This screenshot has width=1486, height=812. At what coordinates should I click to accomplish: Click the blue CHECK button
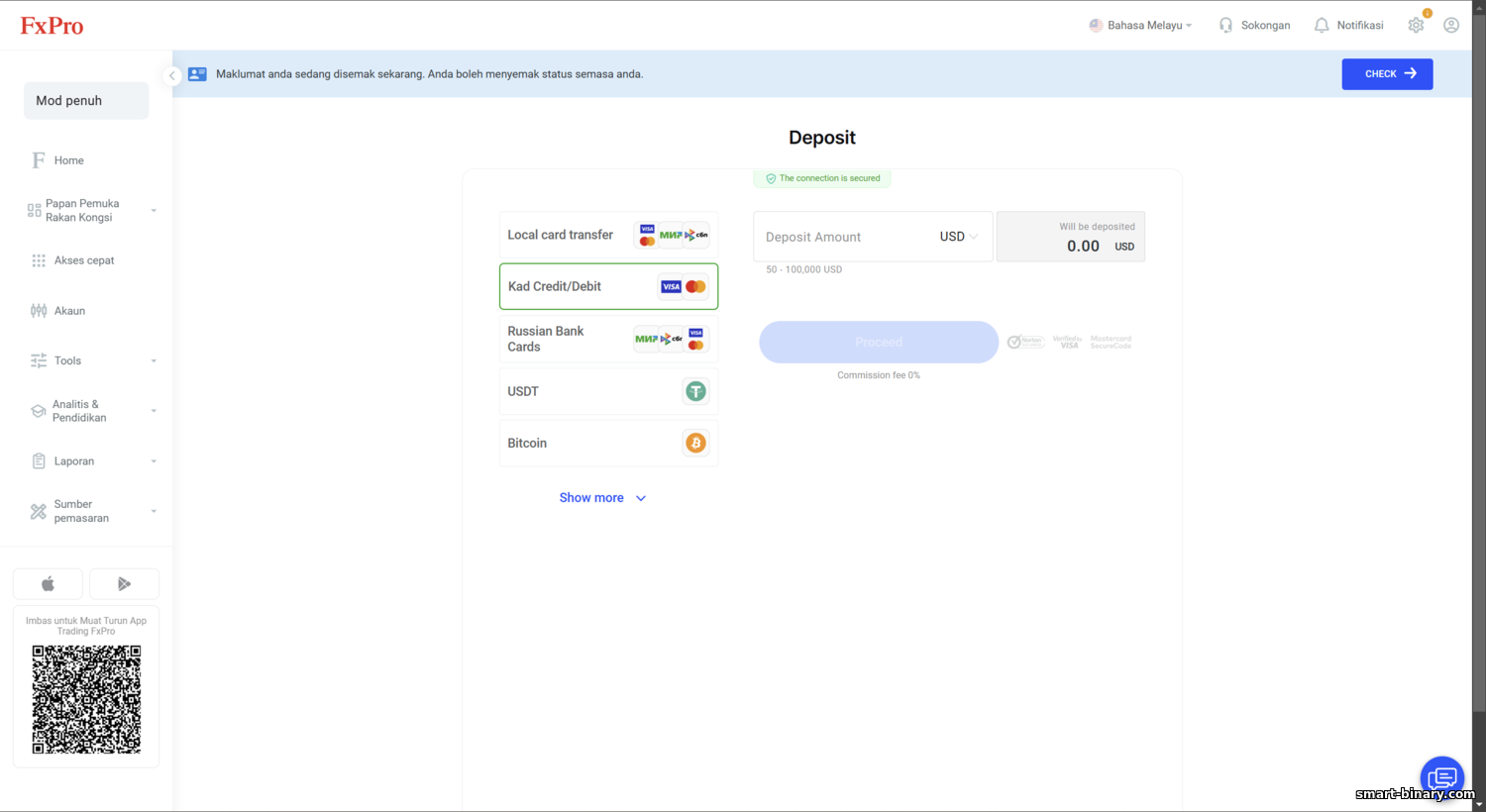[1387, 74]
